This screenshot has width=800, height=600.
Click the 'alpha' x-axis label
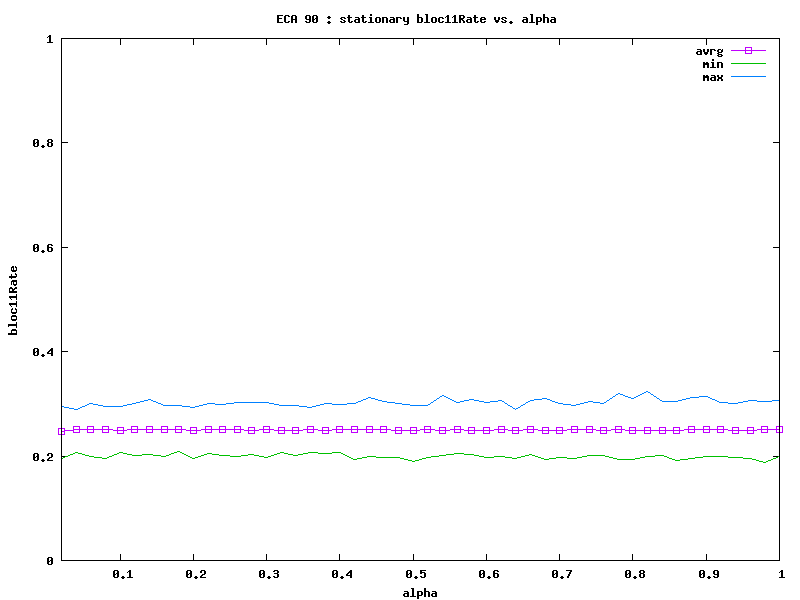(420, 592)
